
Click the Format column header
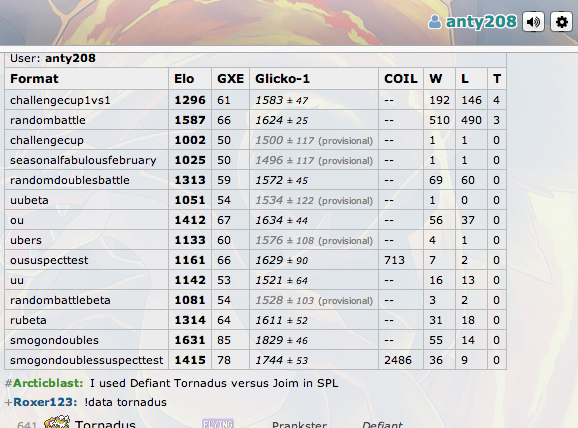(x=34, y=79)
